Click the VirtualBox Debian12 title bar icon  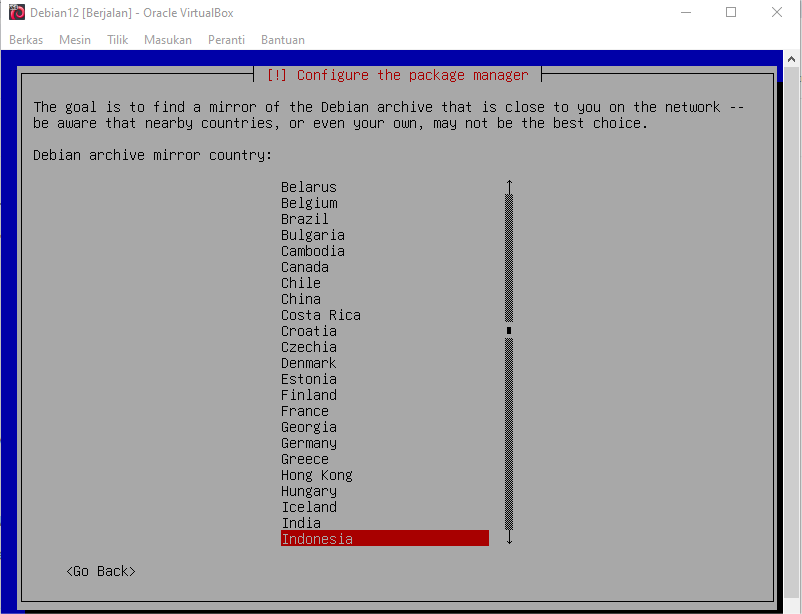17,13
